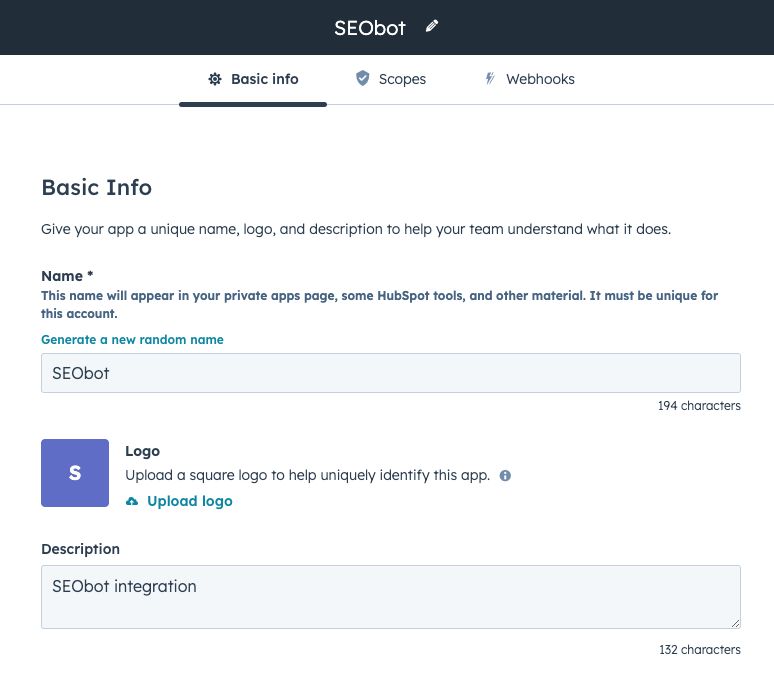This screenshot has width=774, height=677.
Task: Click the pencil icon beside the SEObot title
Action: point(432,27)
